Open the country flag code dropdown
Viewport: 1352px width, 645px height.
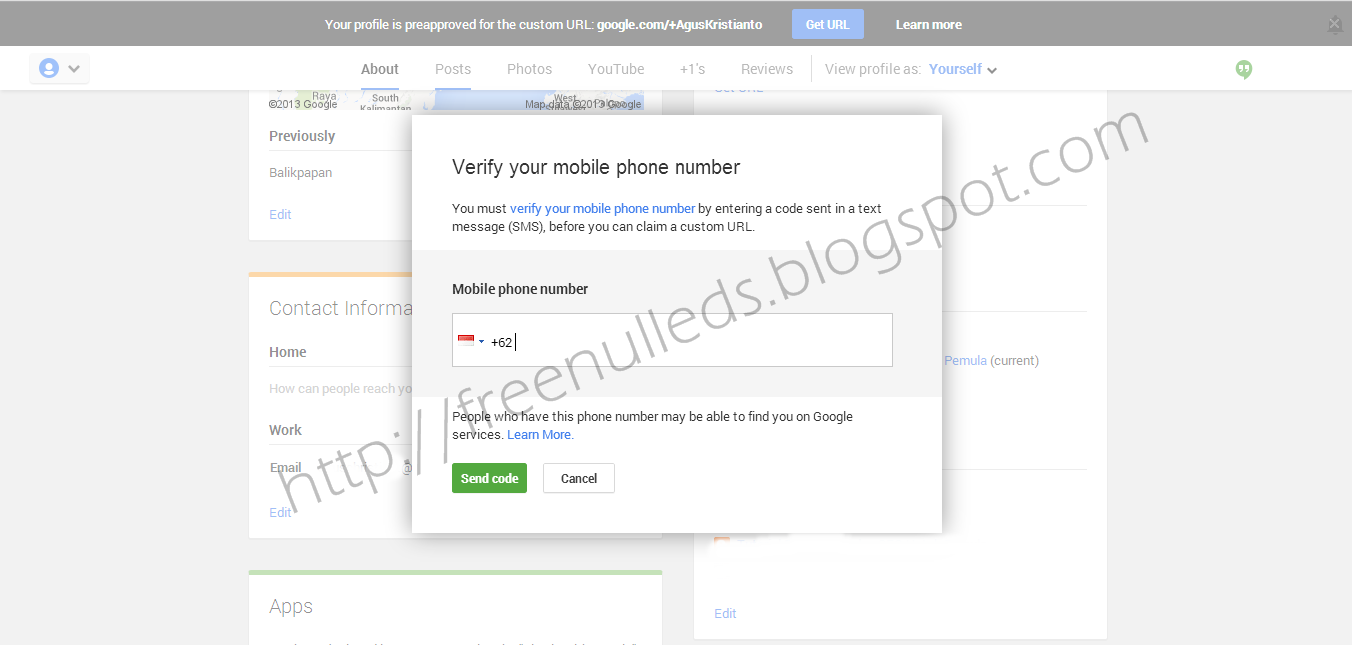[471, 341]
